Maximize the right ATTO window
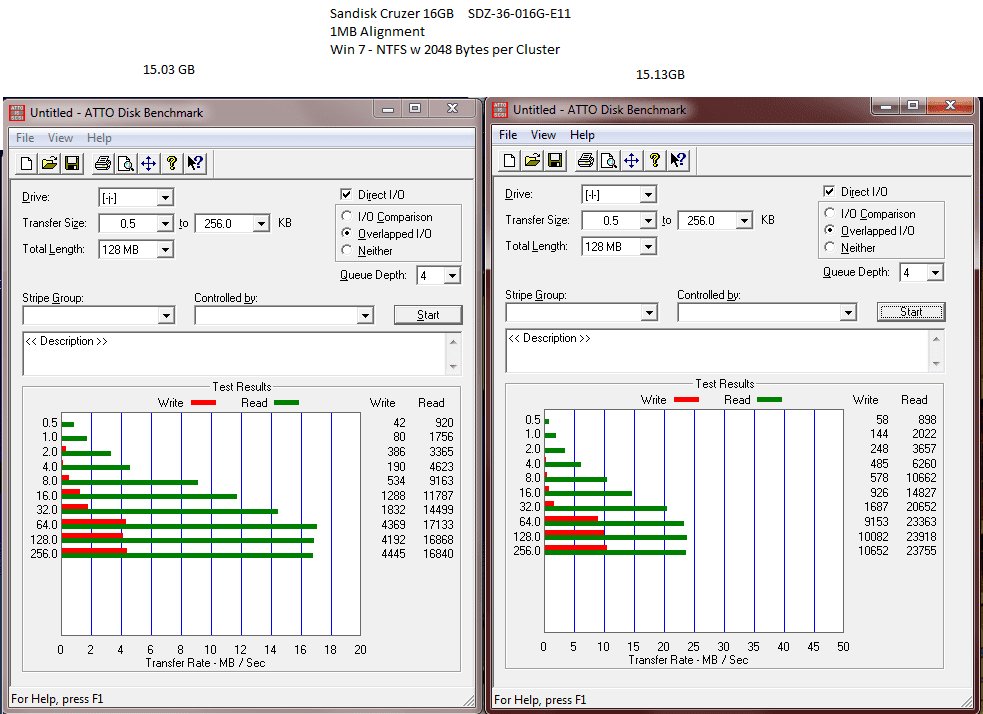 [913, 105]
